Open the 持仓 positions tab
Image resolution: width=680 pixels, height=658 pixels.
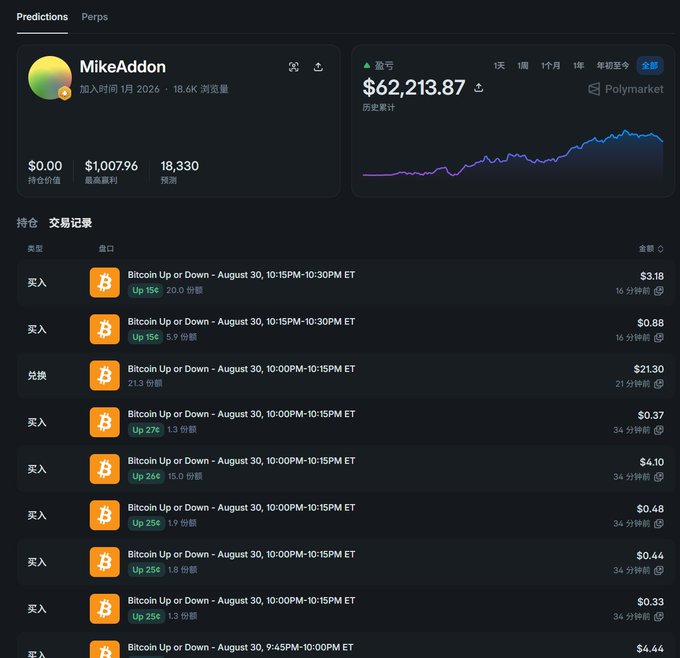(27, 223)
